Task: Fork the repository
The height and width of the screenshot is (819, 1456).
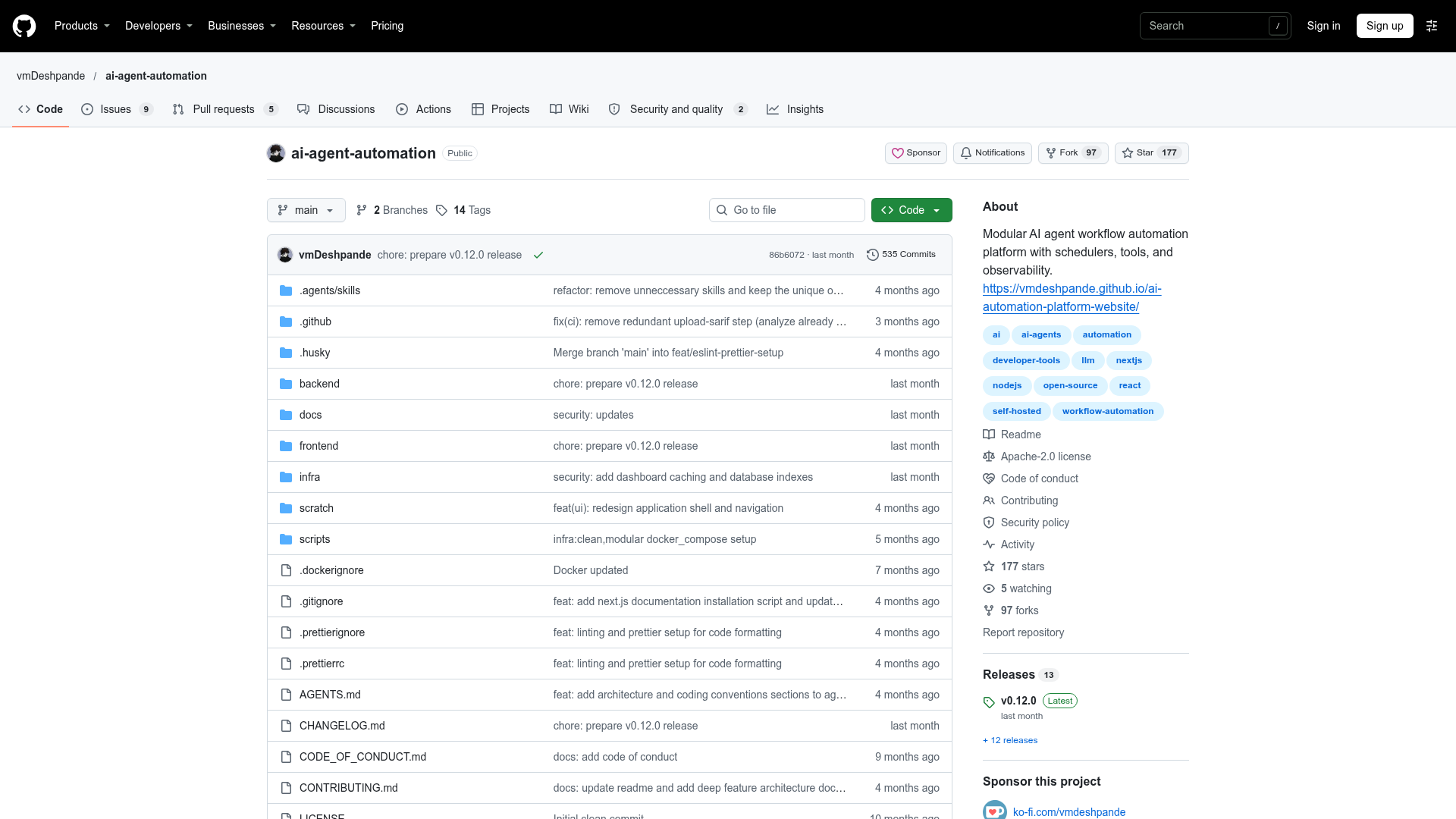Action: (x=1073, y=153)
